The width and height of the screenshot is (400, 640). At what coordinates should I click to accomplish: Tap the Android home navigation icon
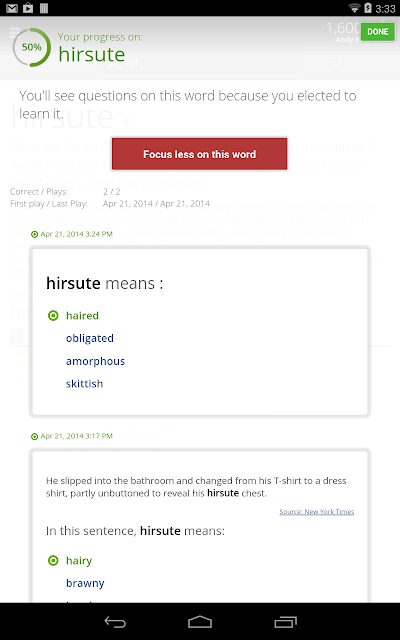pyautogui.click(x=200, y=622)
